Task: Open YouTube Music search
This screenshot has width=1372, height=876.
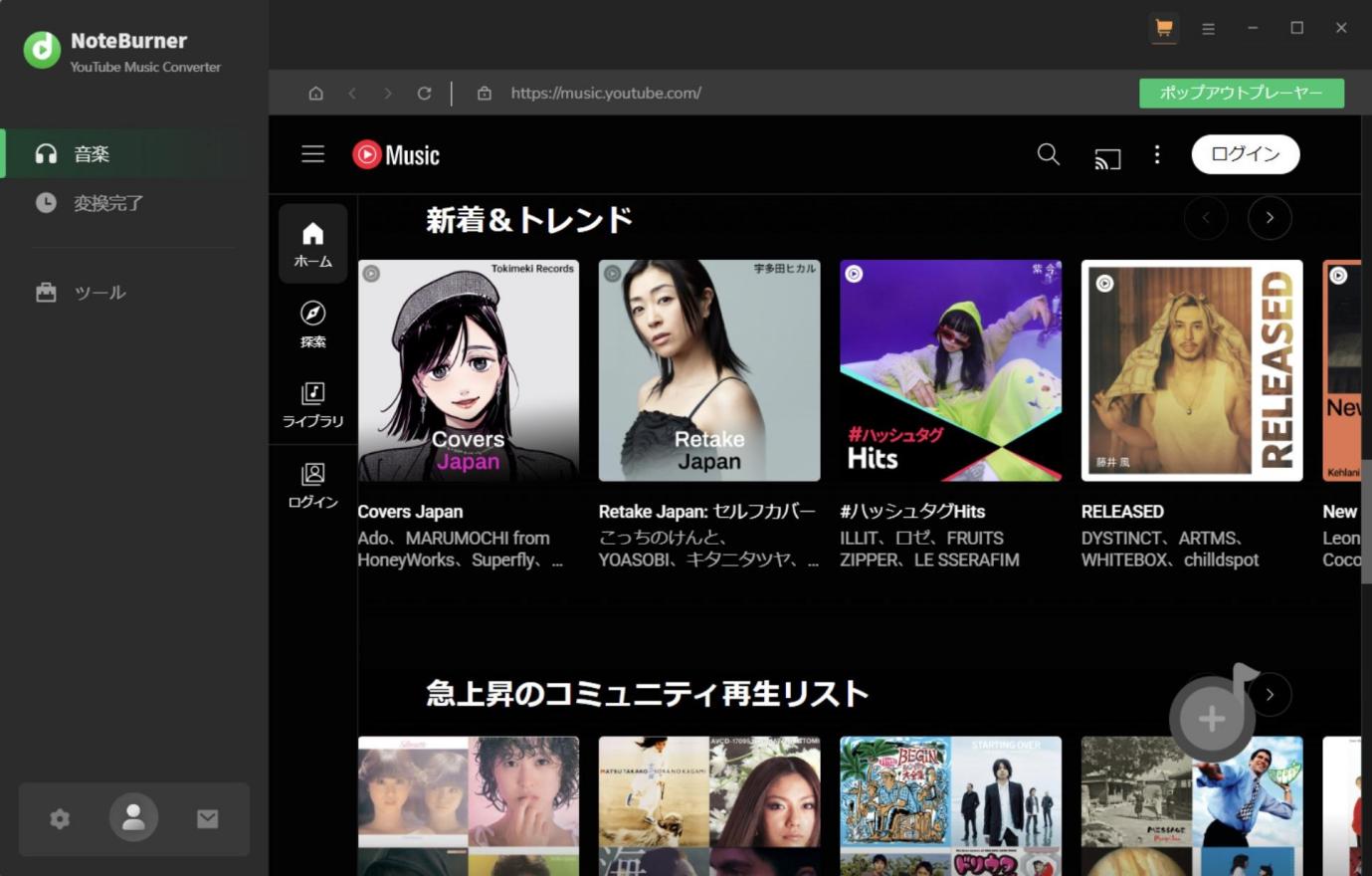Action: (1049, 154)
